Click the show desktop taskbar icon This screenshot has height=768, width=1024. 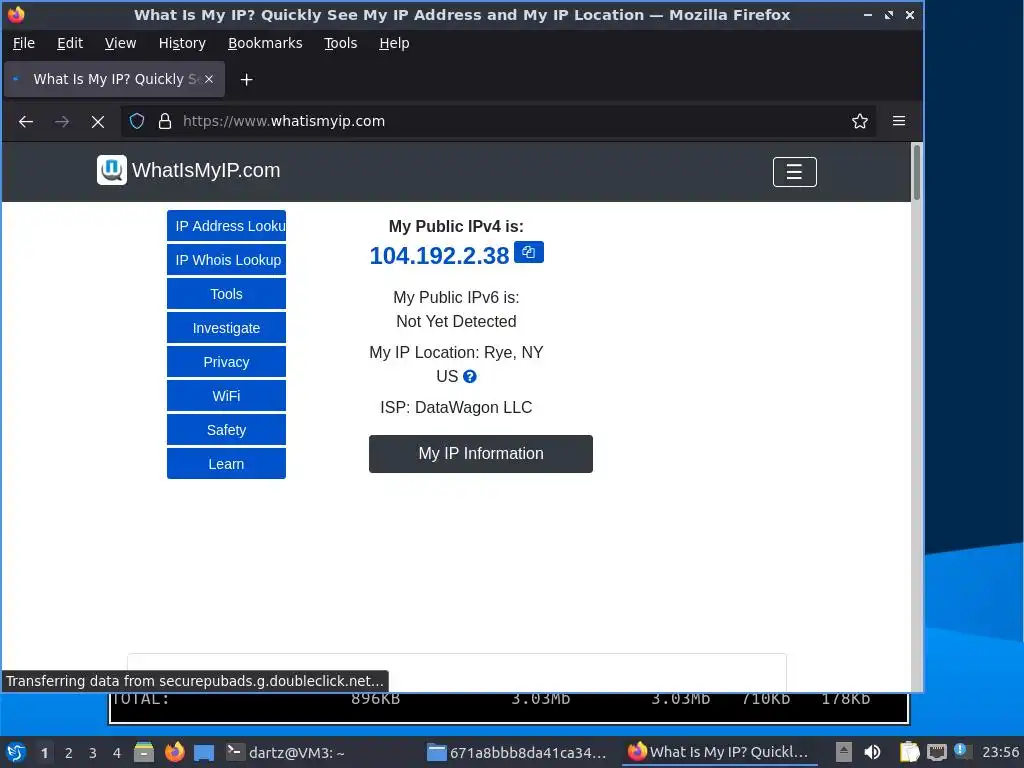click(x=204, y=752)
